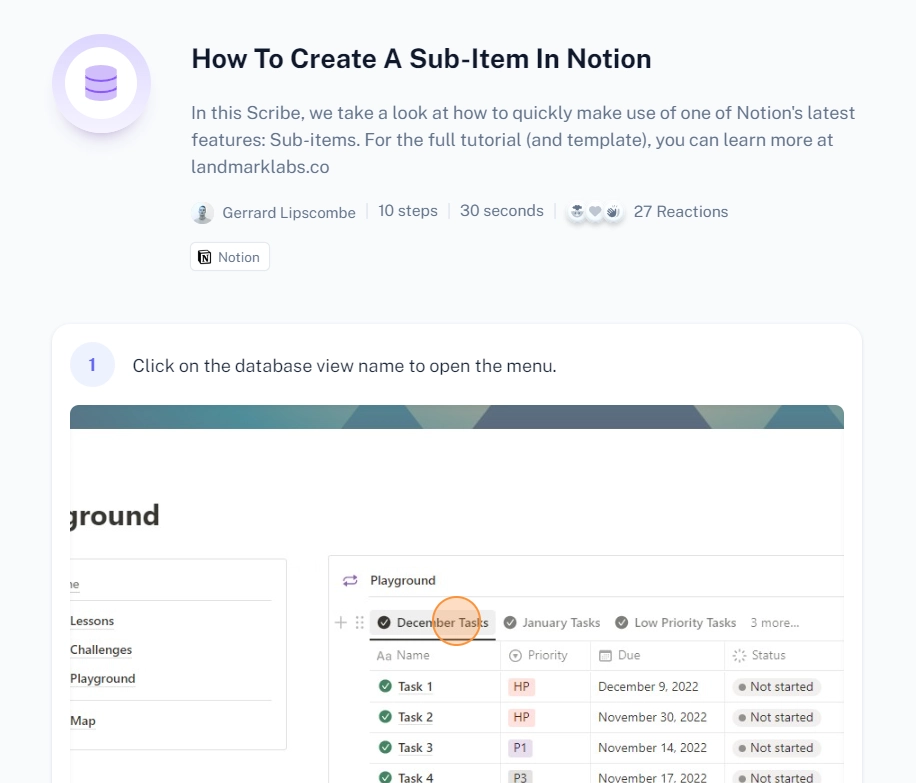
Task: Click the December Tasks check icon
Action: point(384,622)
